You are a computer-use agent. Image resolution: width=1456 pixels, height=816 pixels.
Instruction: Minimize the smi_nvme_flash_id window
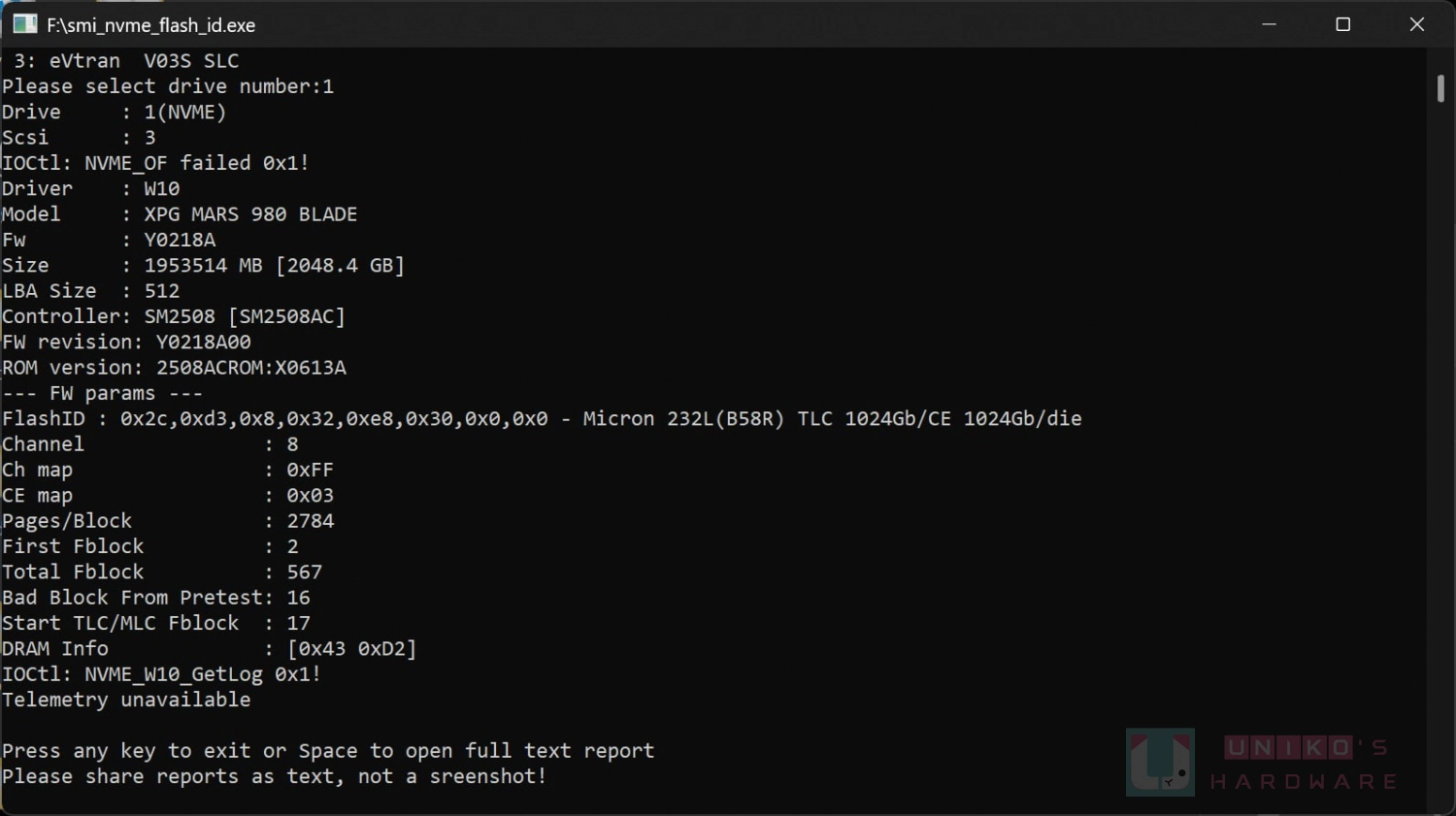1269,24
